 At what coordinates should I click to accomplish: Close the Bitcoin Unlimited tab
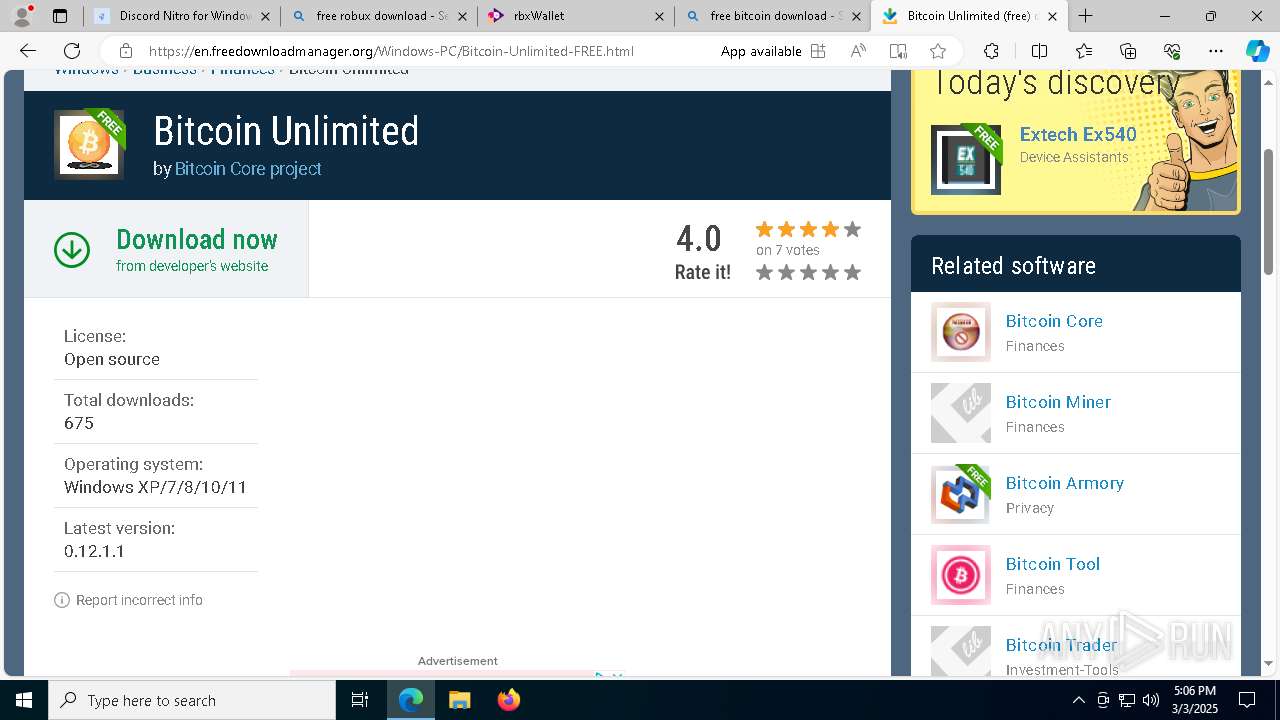click(1052, 16)
